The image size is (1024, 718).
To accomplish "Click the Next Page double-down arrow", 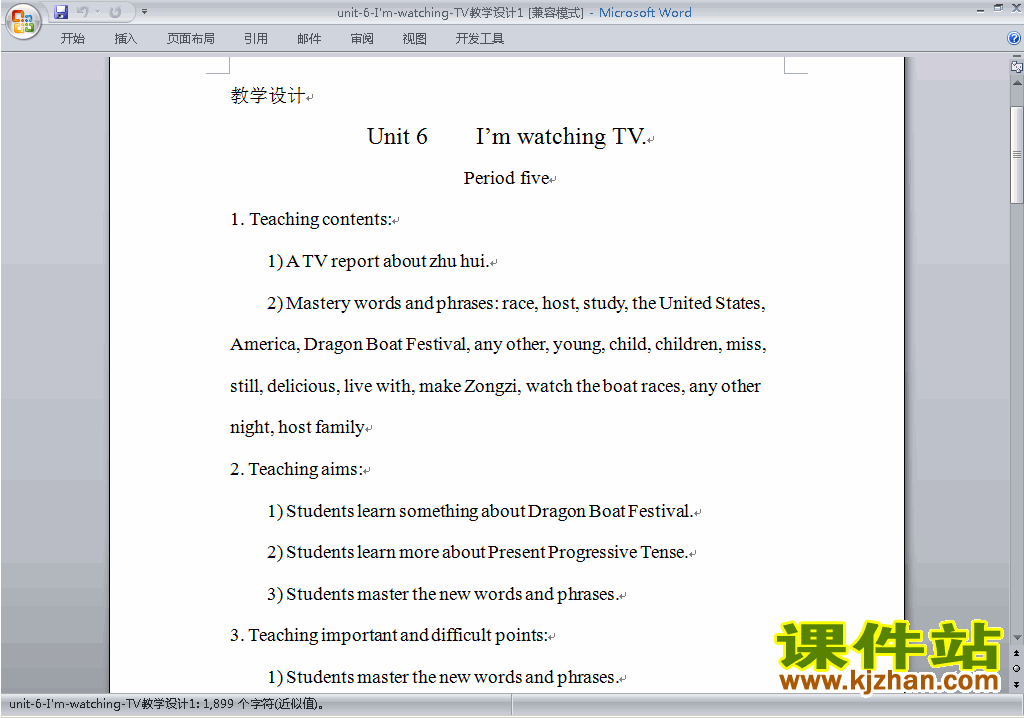I will 1016,684.
